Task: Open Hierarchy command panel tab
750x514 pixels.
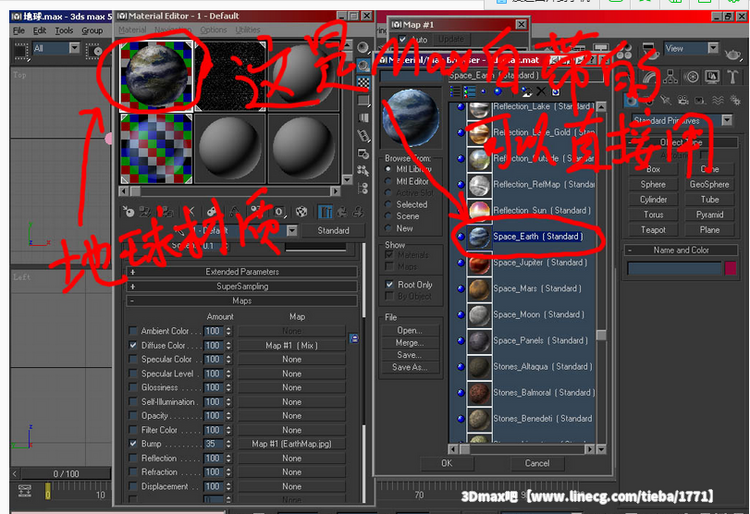Action: [x=671, y=77]
